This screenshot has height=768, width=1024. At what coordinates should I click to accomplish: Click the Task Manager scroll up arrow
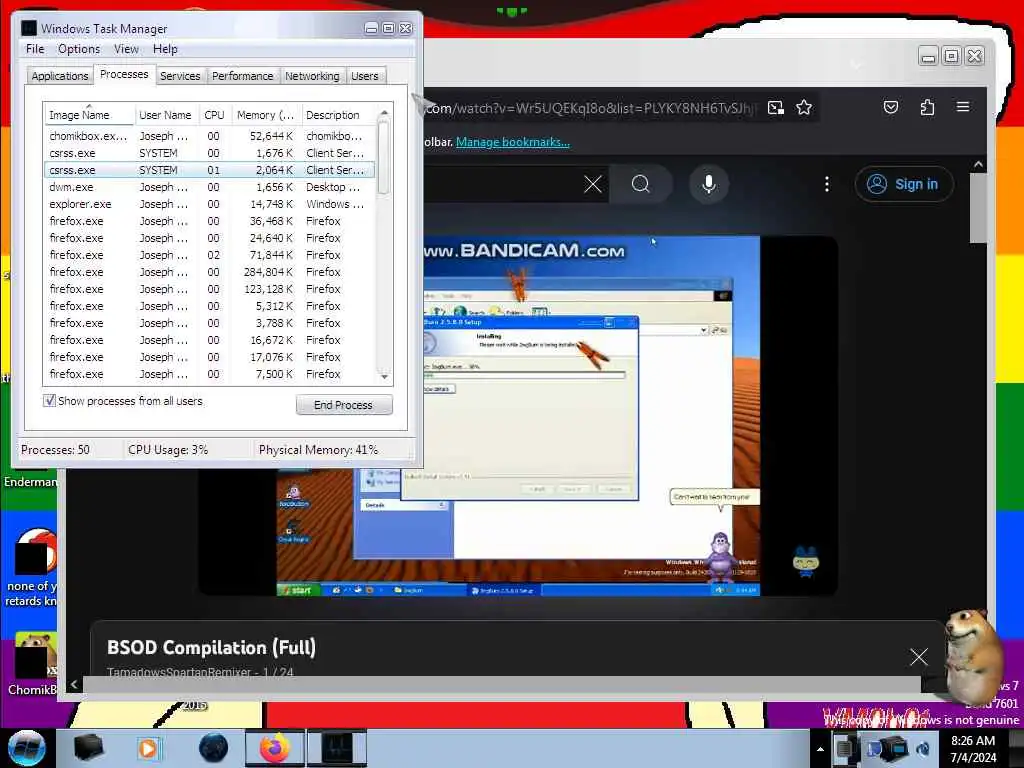click(384, 114)
